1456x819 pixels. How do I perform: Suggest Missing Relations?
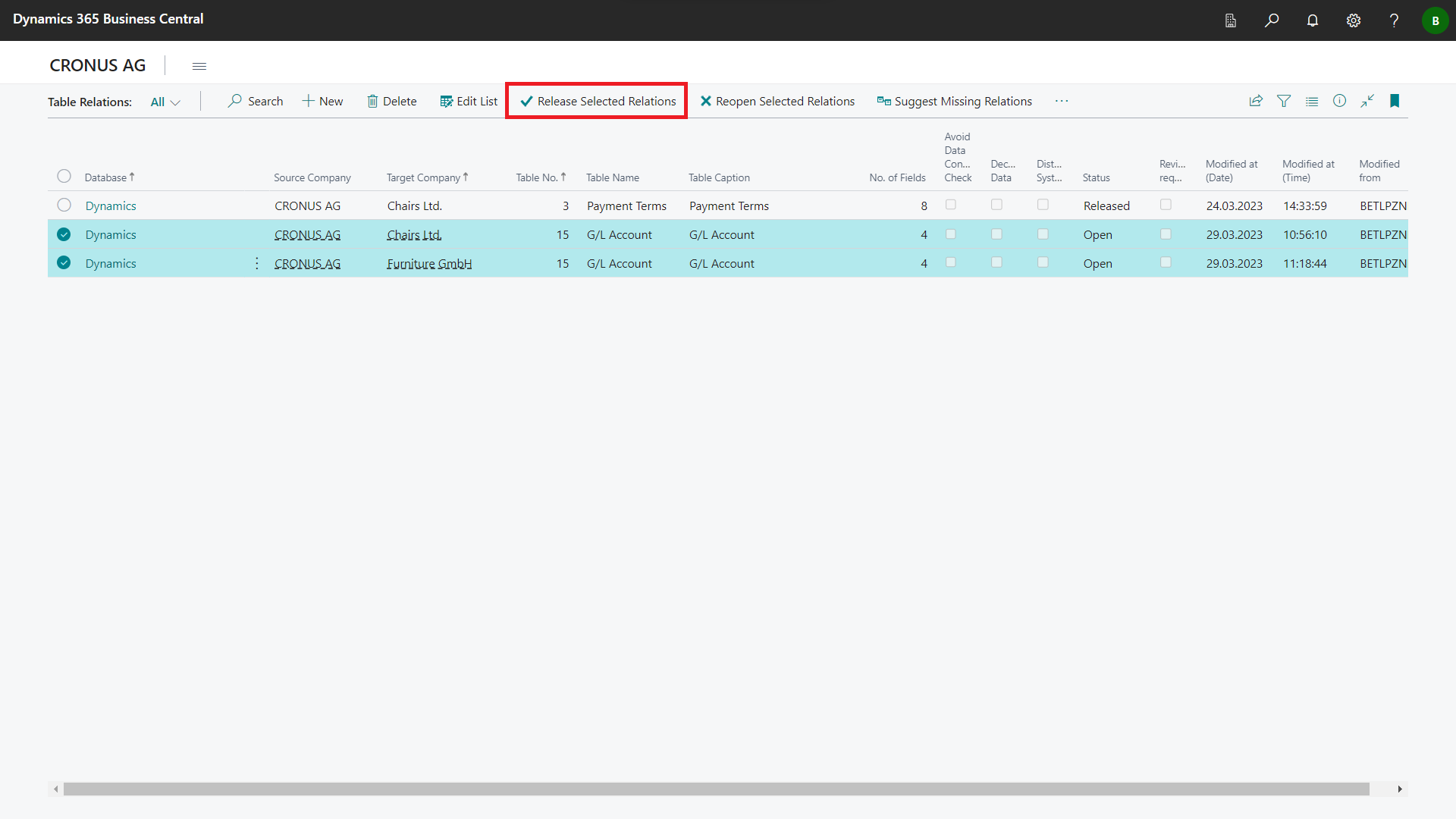tap(955, 101)
